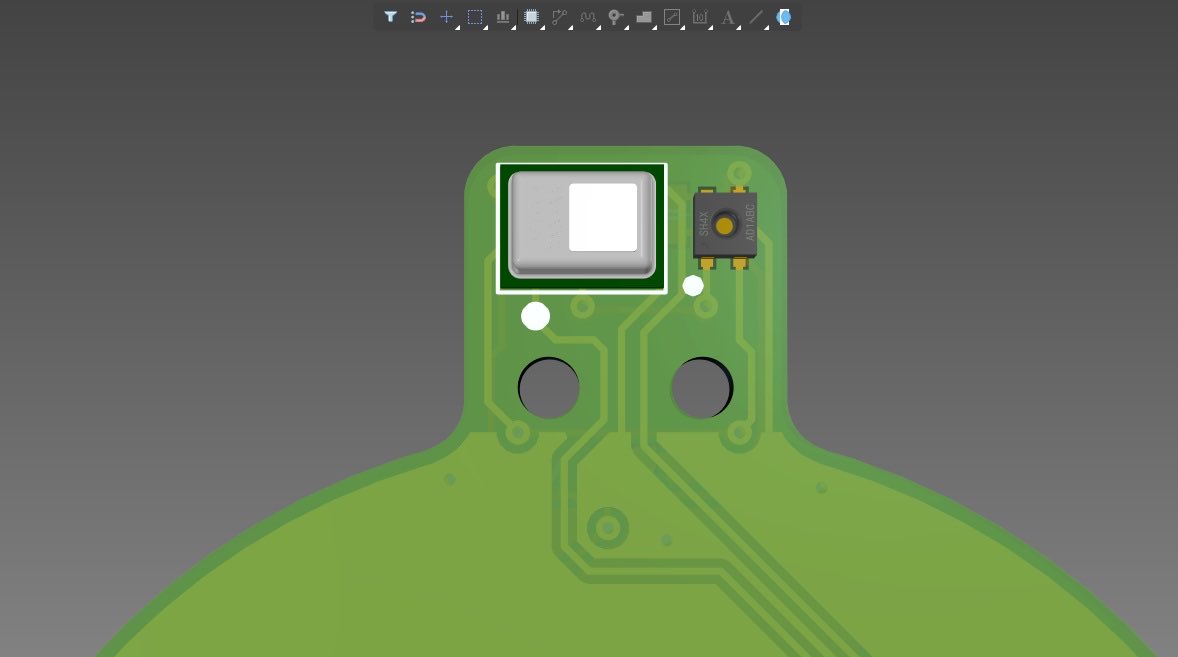Viewport: 1178px width, 657px height.
Task: Open the measure tool in the toolbar
Action: click(x=671, y=16)
